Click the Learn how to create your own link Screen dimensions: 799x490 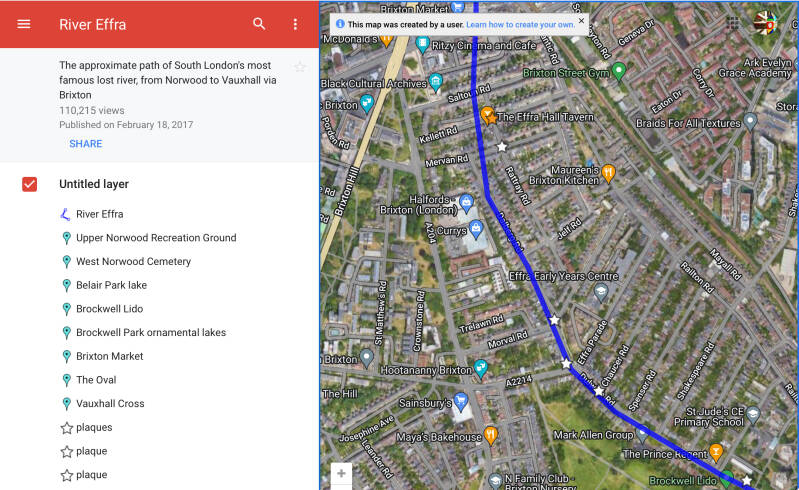coord(520,24)
